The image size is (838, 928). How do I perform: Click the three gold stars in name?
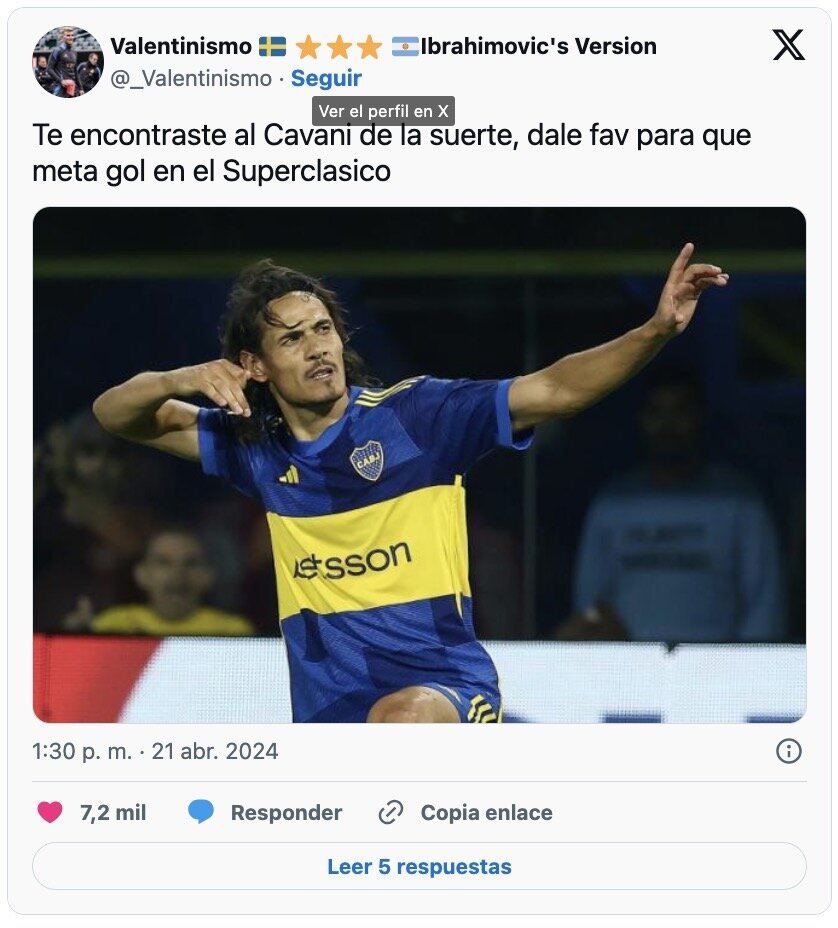[339, 47]
